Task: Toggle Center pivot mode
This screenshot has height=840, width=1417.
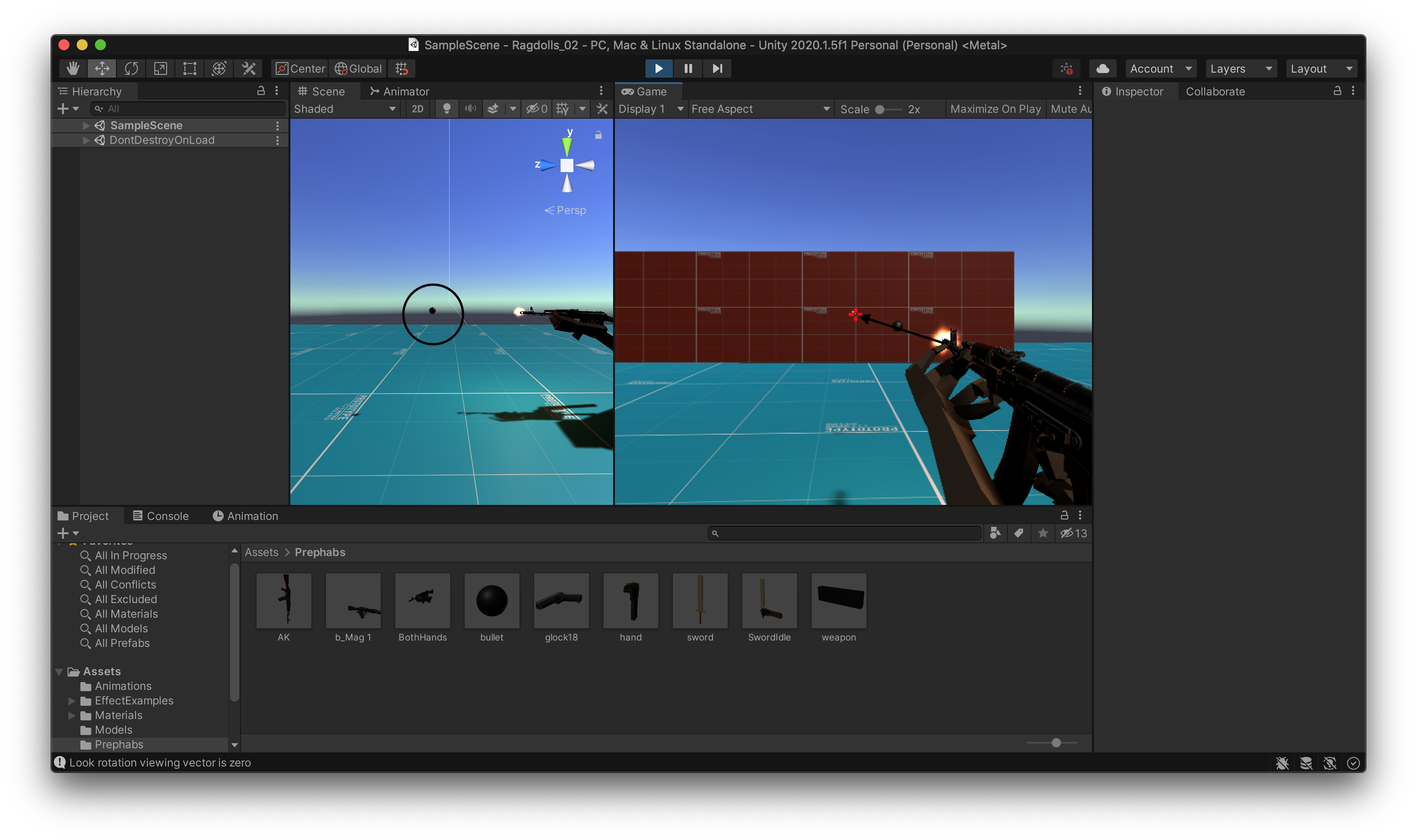Action: point(300,68)
